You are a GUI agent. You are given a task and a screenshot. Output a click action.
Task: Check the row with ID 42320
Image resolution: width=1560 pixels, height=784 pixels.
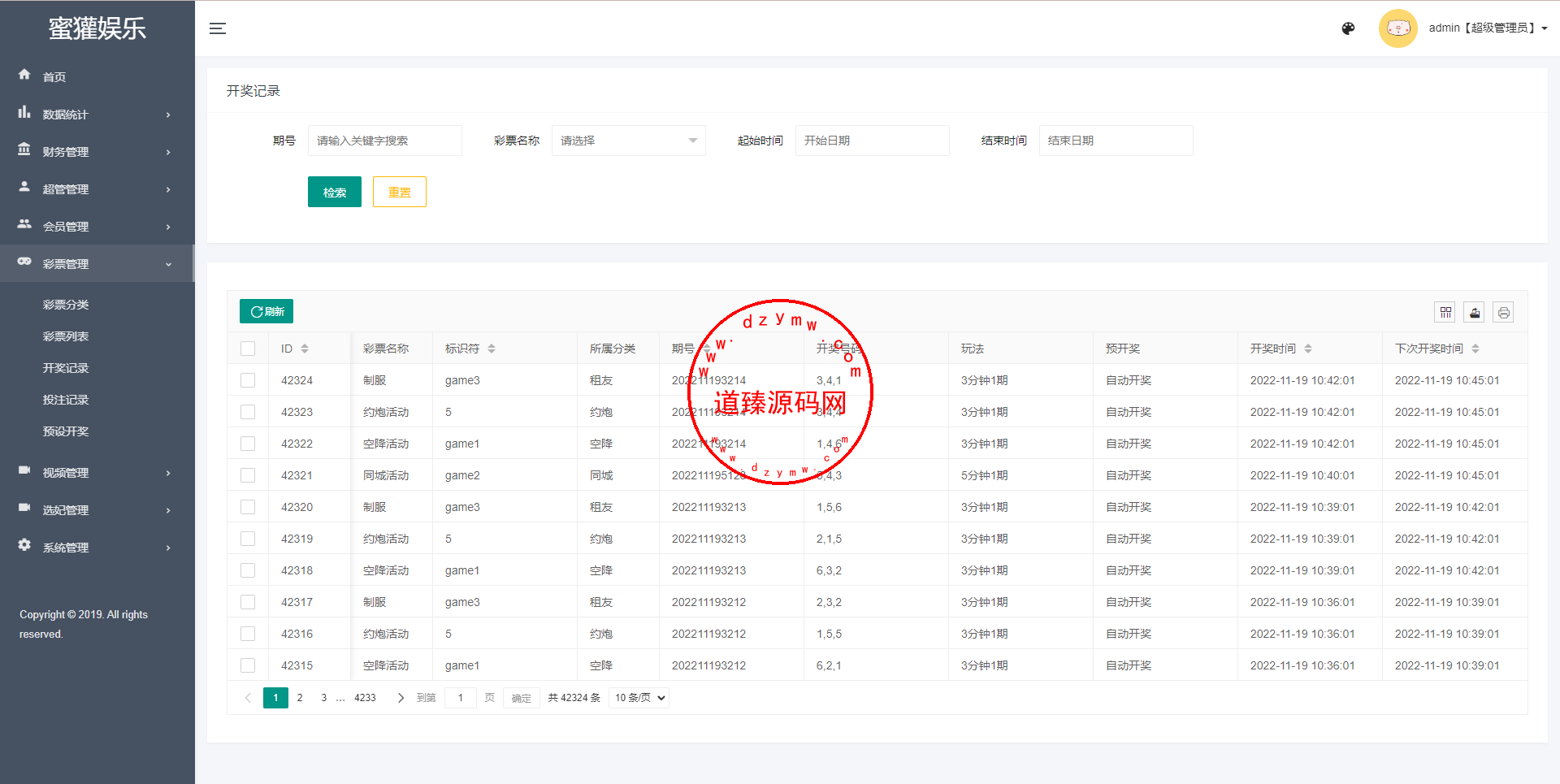[248, 507]
